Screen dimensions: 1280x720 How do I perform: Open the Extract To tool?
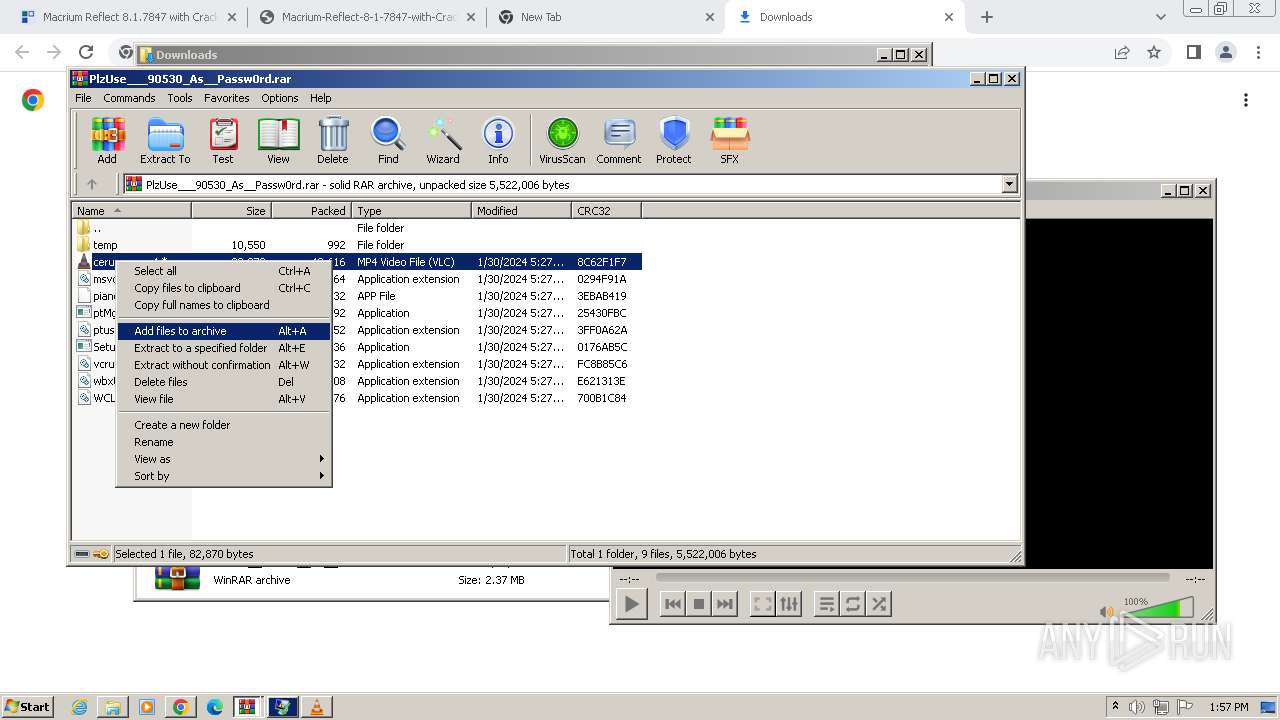[x=165, y=140]
